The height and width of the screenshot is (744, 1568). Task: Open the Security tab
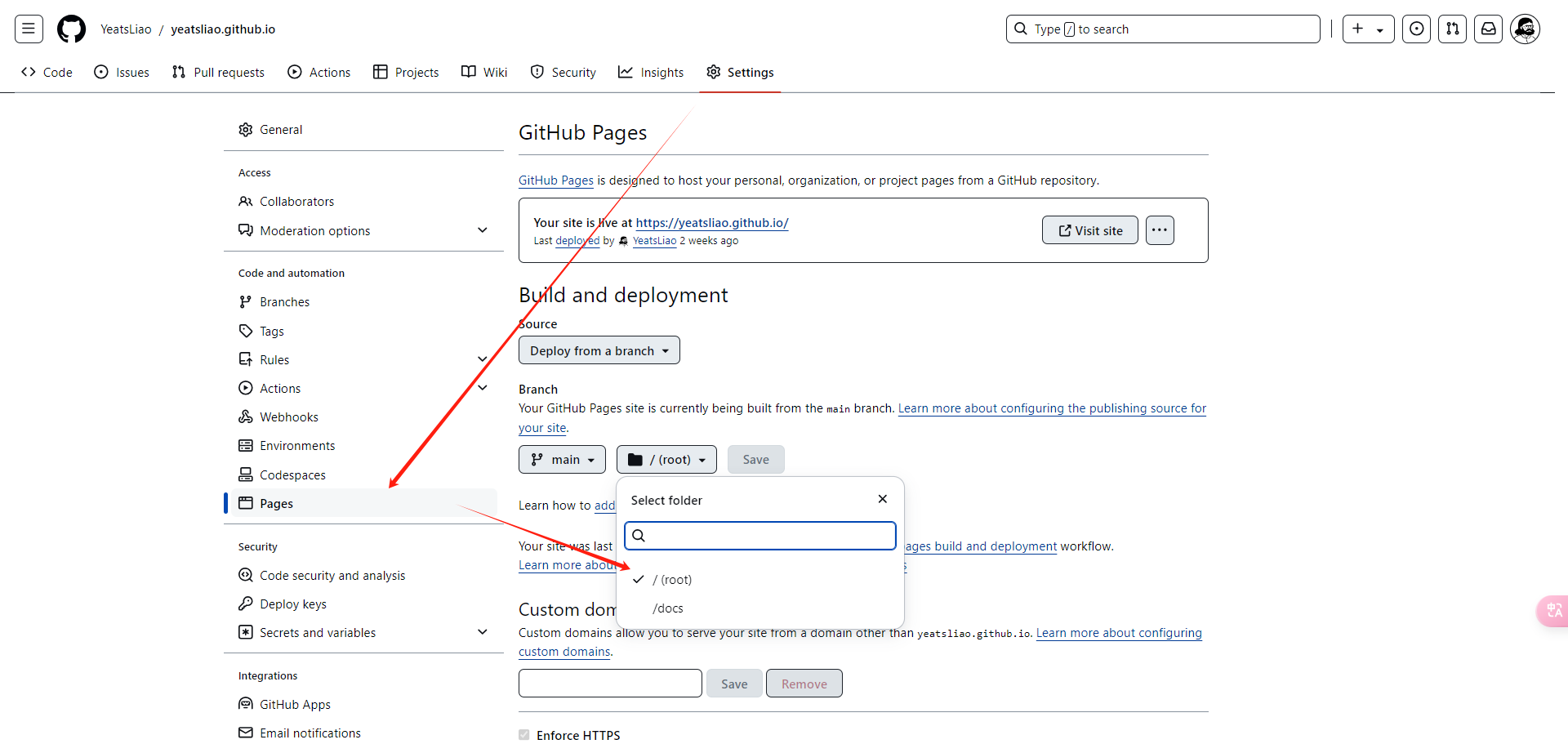point(563,72)
